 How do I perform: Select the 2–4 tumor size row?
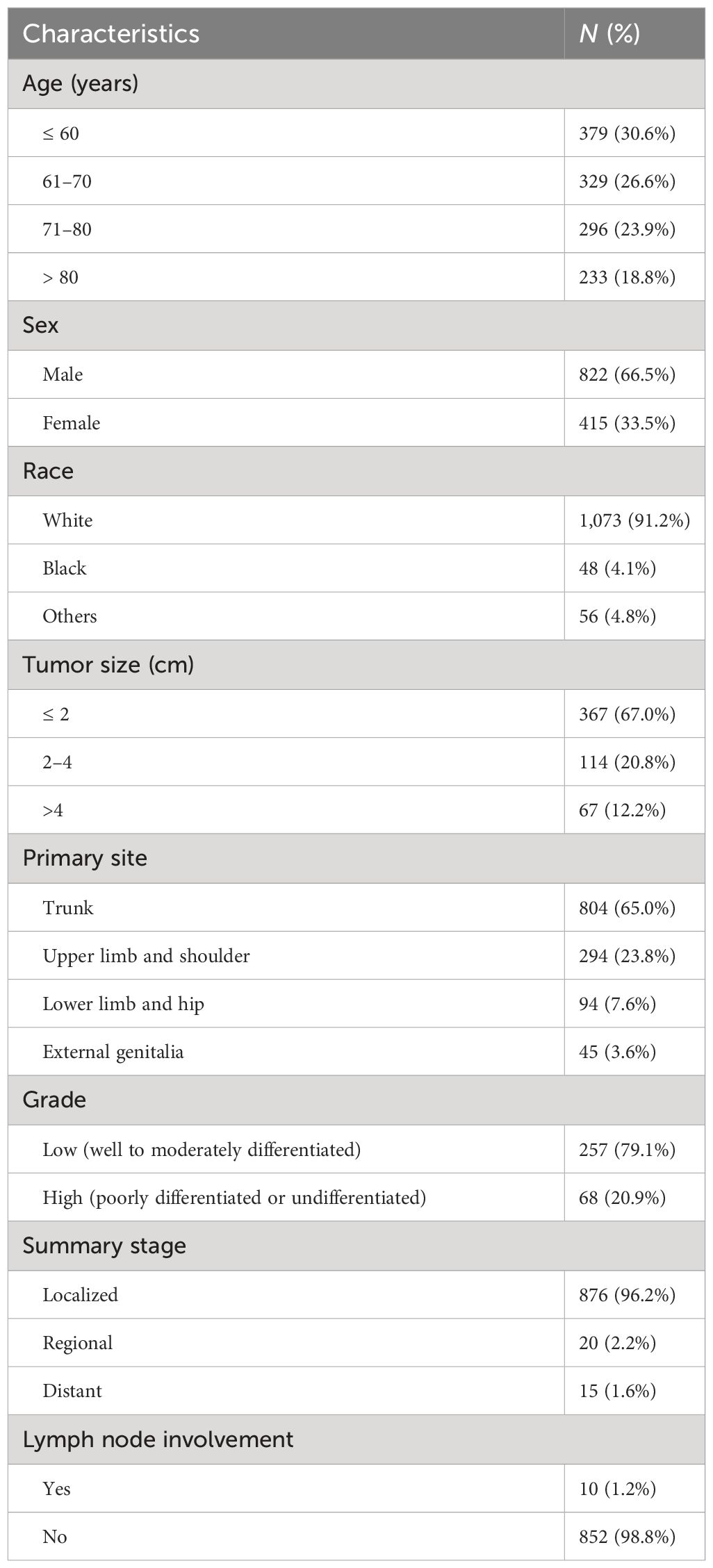click(356, 762)
